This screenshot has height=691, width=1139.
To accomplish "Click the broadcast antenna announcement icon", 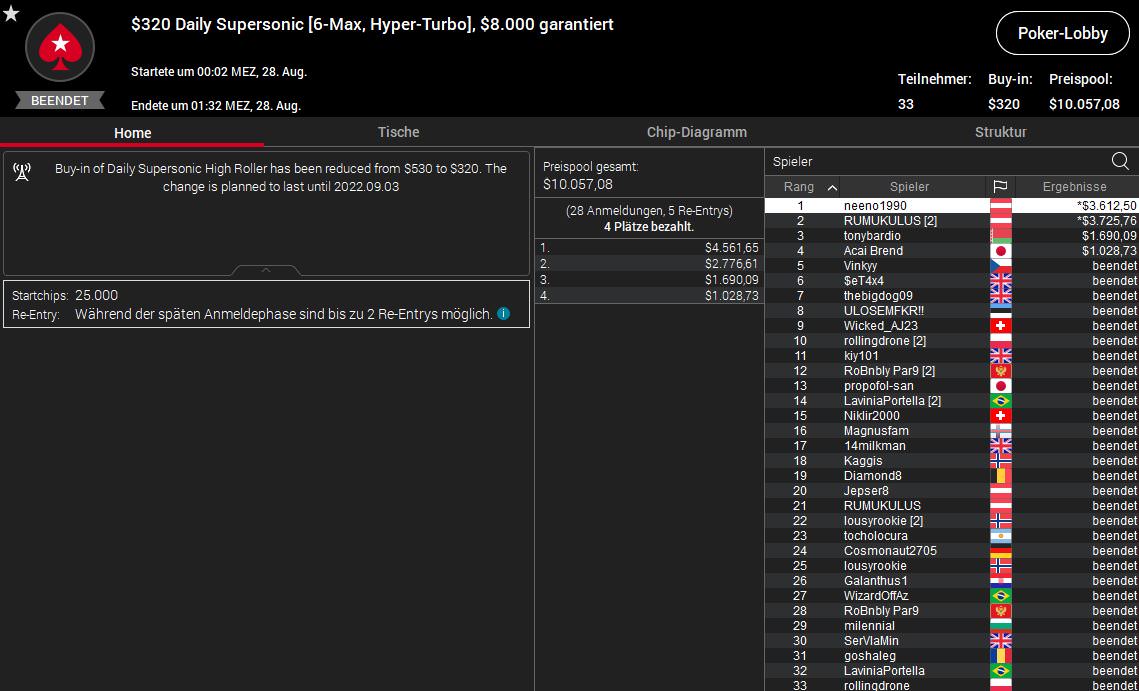I will [22, 172].
